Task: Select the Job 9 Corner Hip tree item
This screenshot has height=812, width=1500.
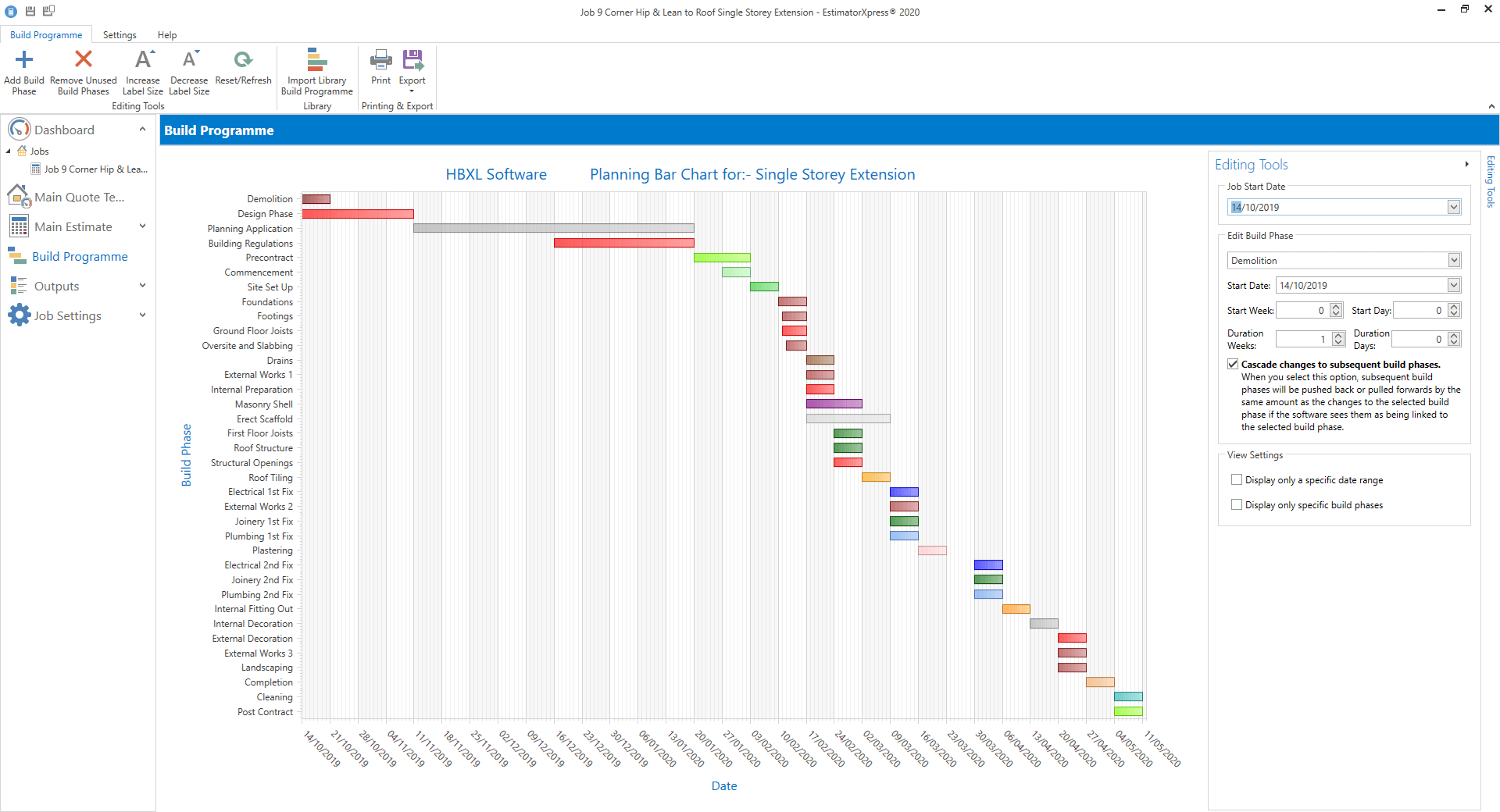Action: pos(95,169)
